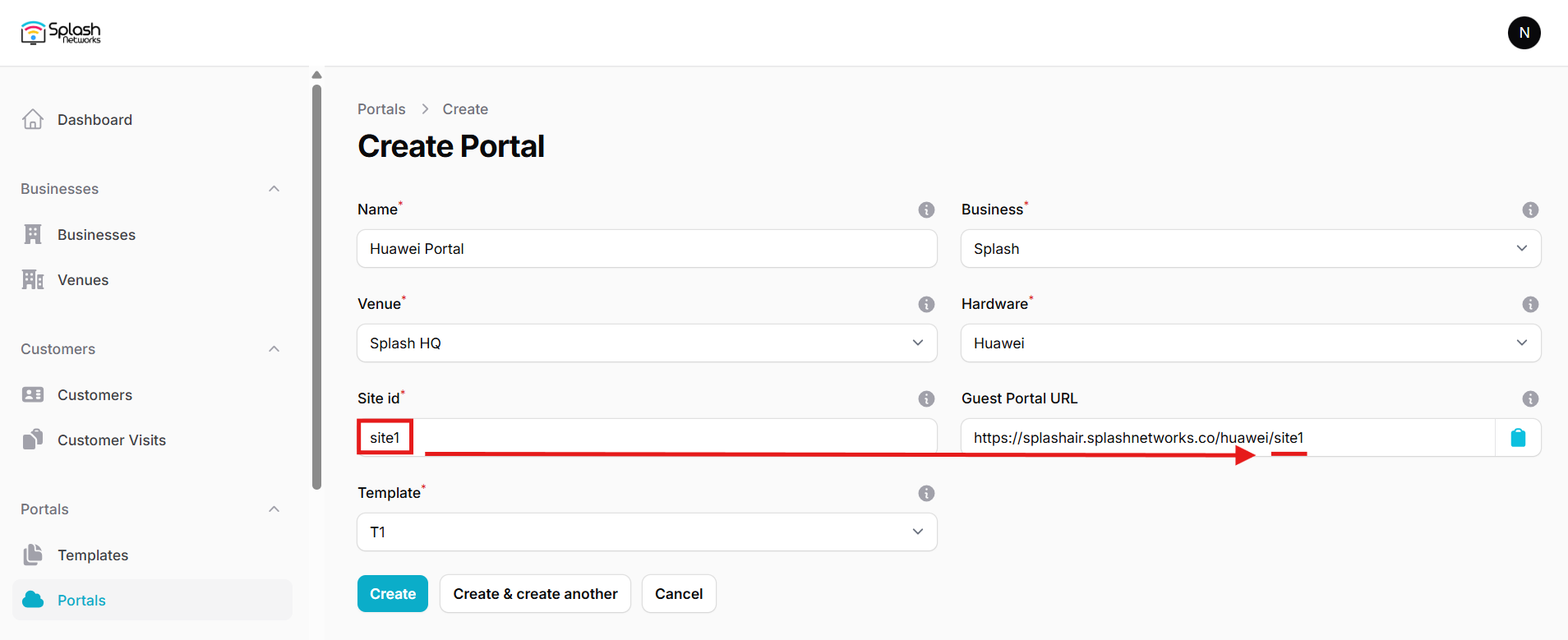The width and height of the screenshot is (1568, 640).
Task: Open the user avatar N menu
Action: click(1524, 33)
